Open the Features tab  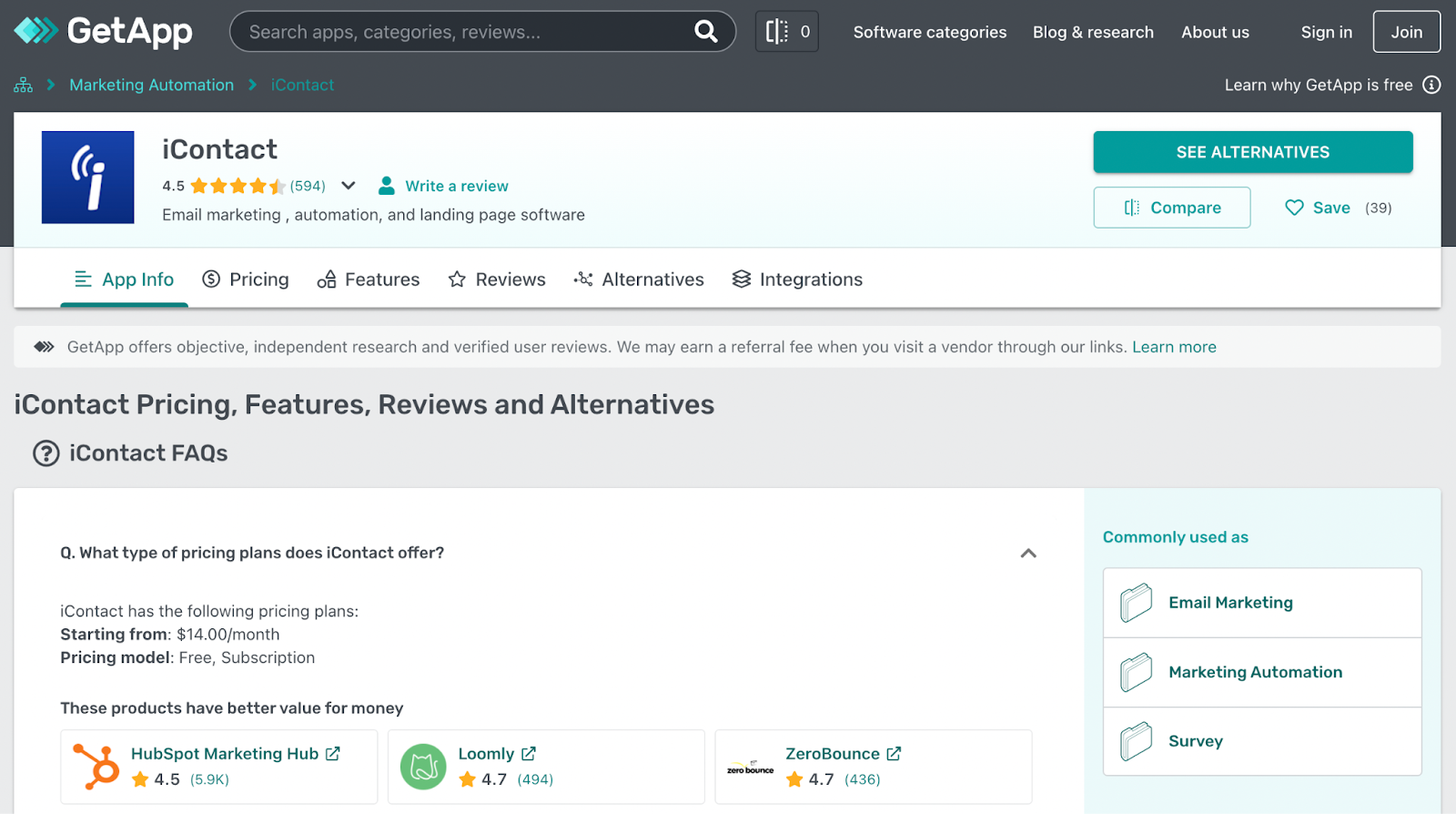click(x=369, y=280)
